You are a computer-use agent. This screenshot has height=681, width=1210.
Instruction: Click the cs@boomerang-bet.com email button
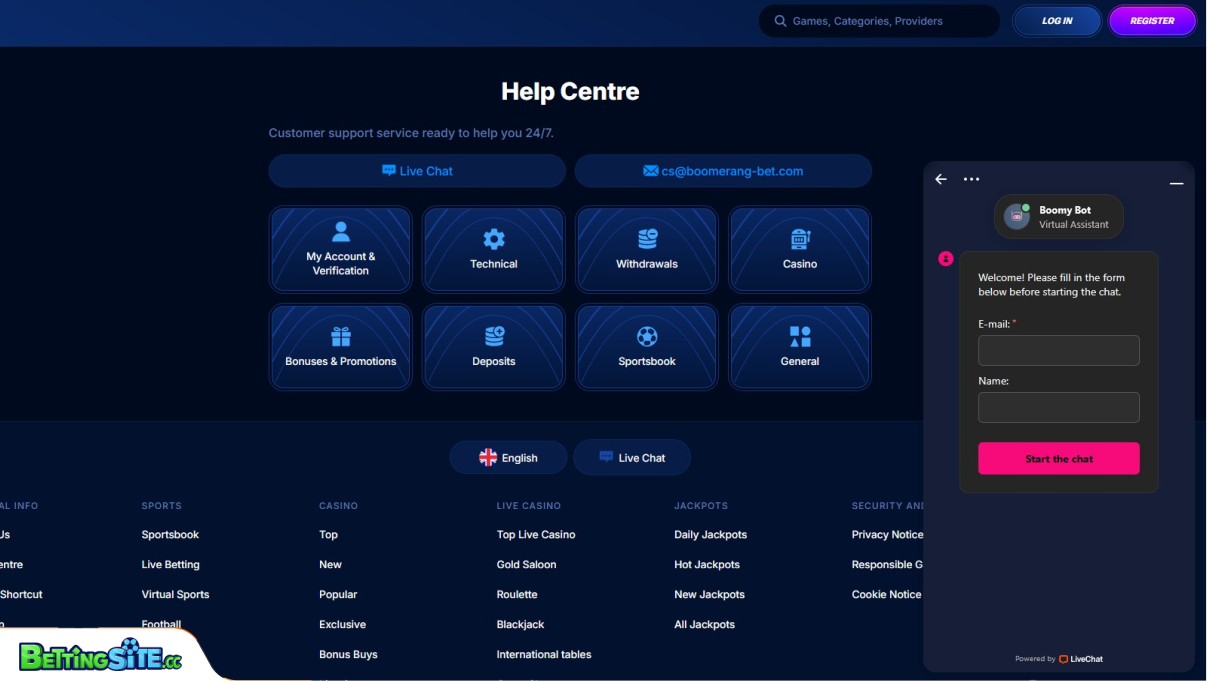click(x=723, y=171)
